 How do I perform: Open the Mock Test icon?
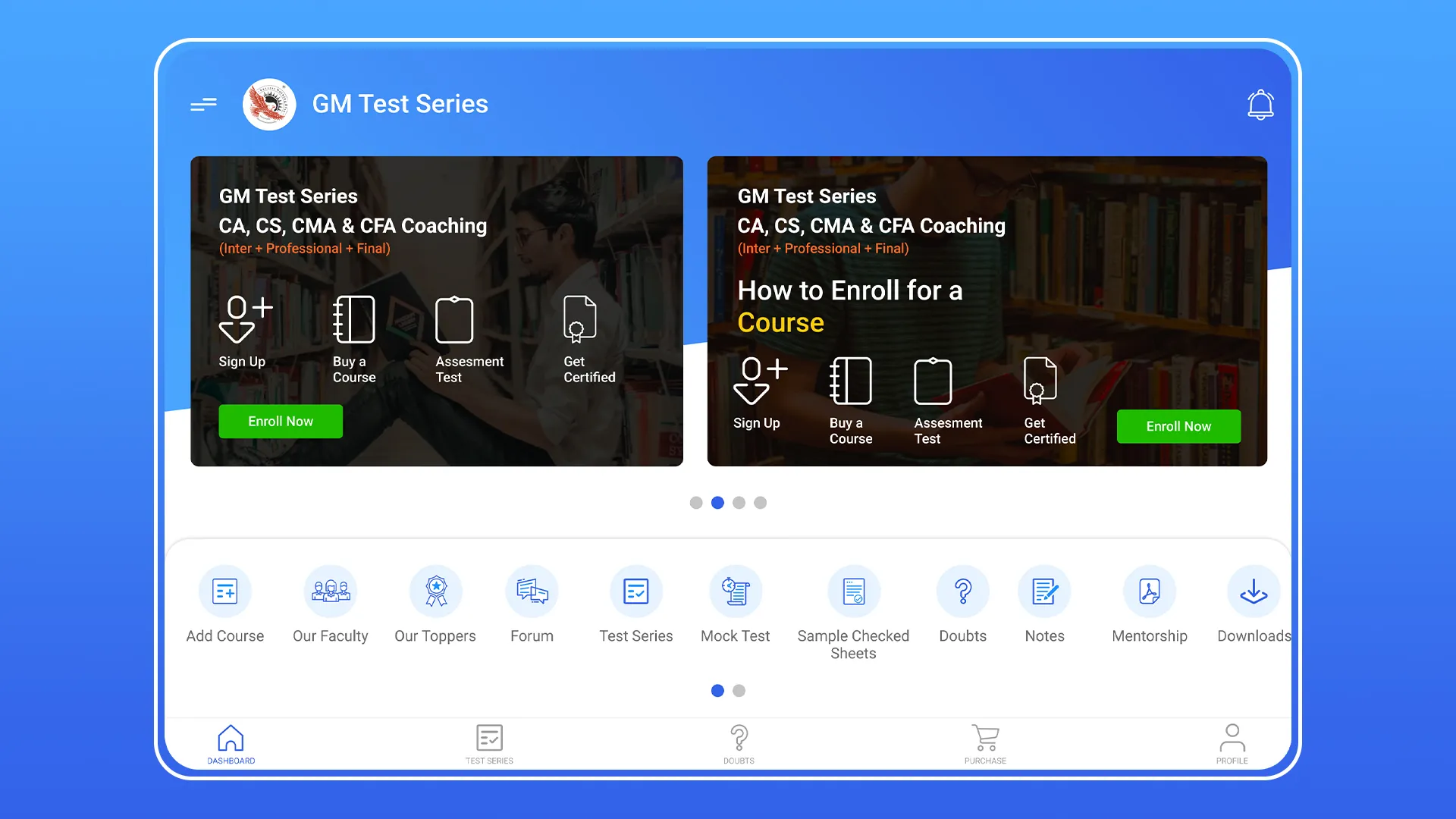[x=736, y=591]
